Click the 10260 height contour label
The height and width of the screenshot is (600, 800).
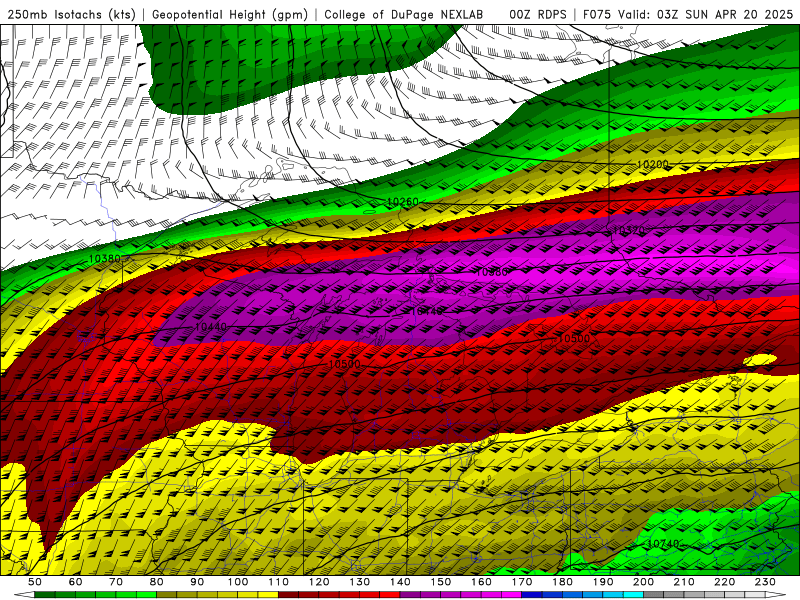click(x=403, y=202)
